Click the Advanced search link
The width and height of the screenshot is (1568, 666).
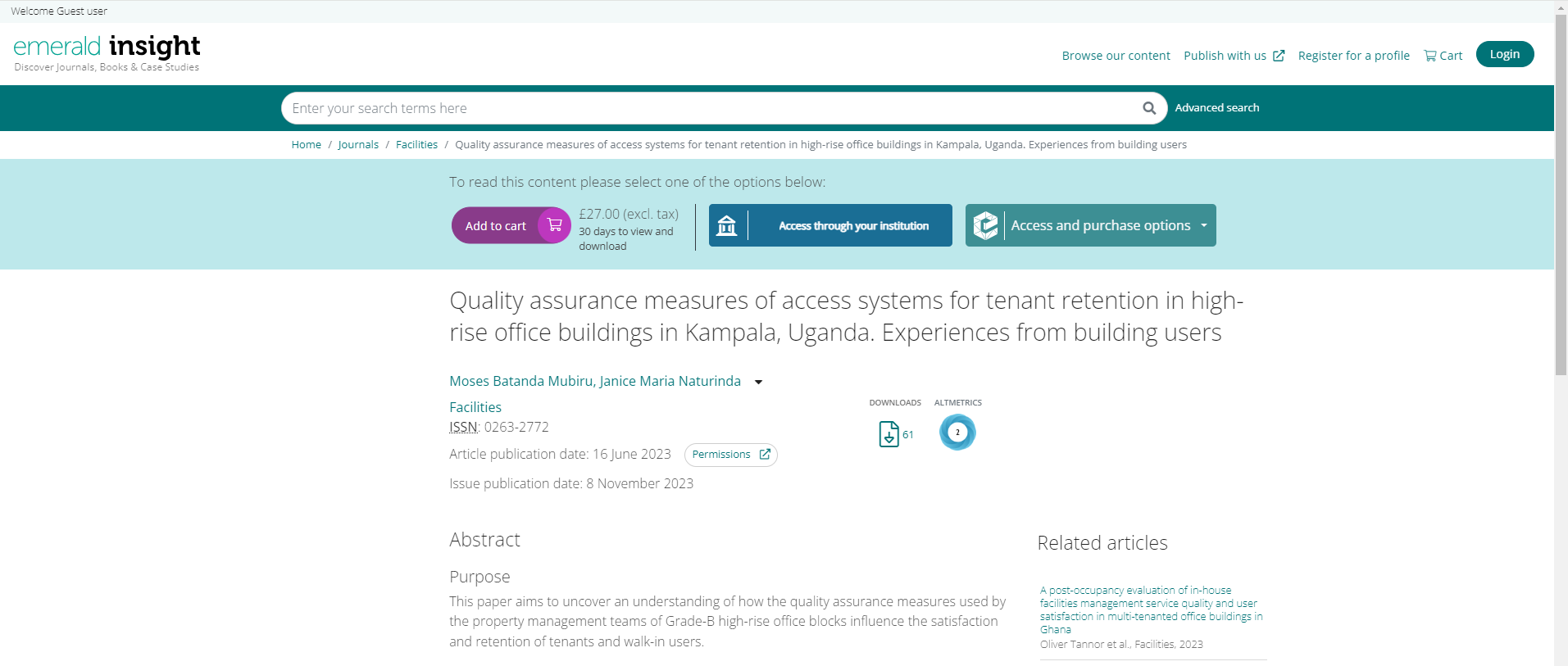1216,108
